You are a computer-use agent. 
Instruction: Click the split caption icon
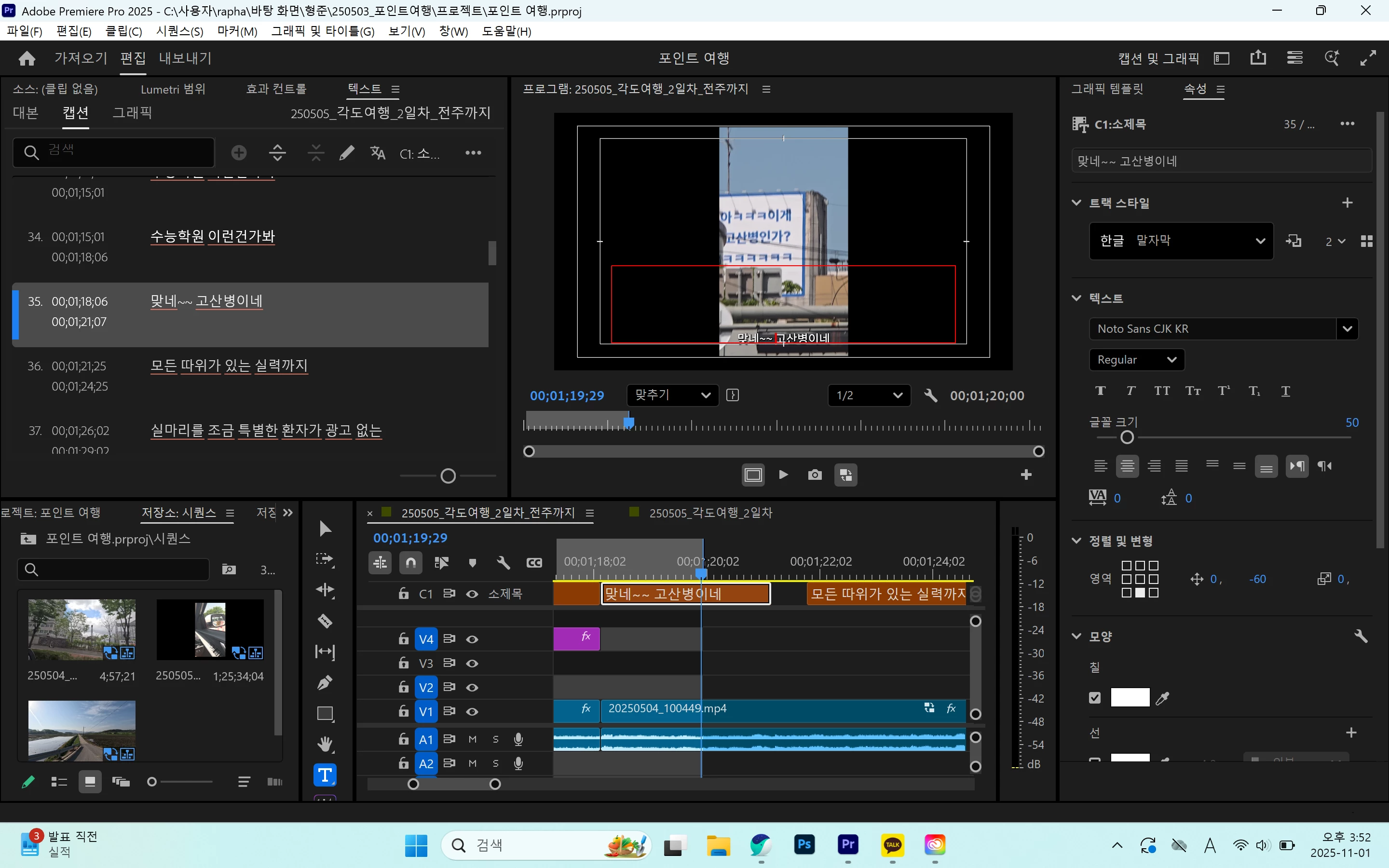277,153
